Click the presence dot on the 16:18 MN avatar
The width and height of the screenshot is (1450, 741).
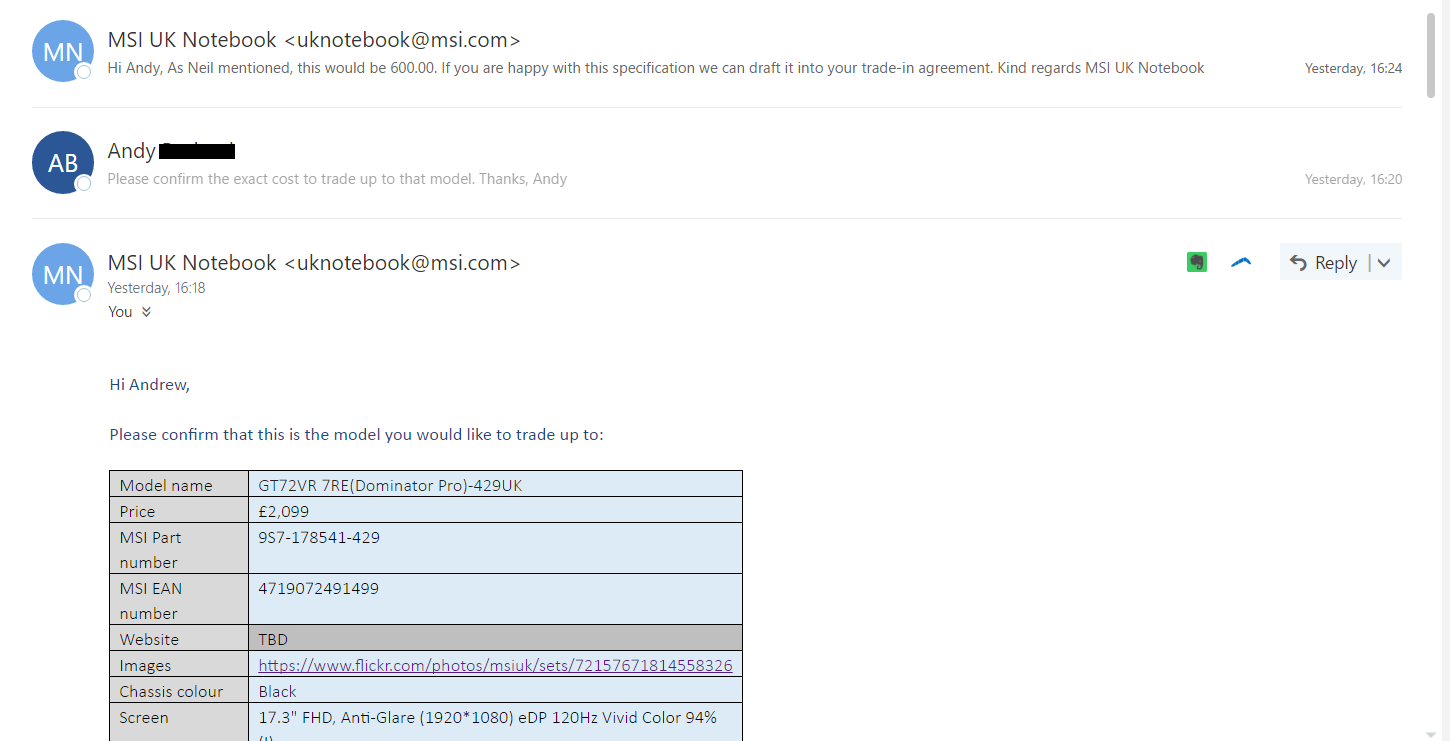pyautogui.click(x=84, y=294)
